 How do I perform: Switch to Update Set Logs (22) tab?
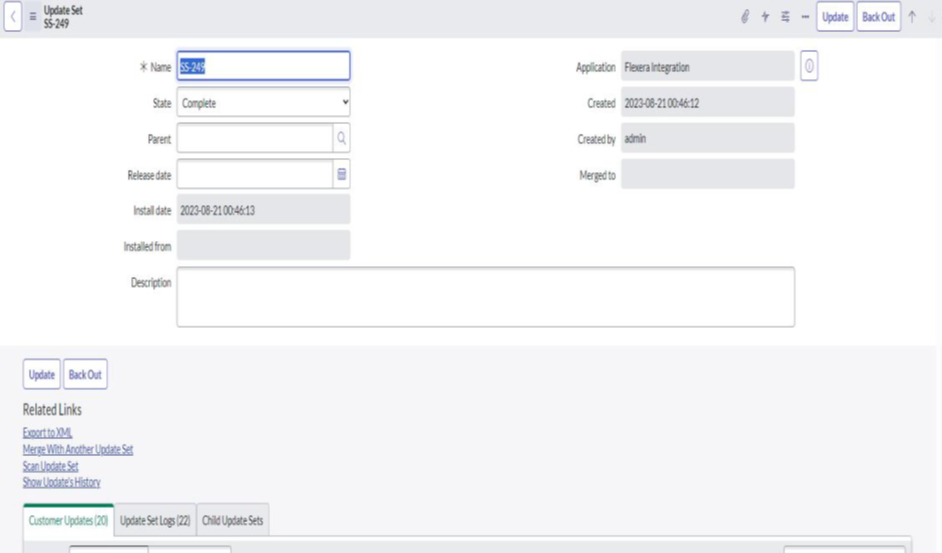155,521
